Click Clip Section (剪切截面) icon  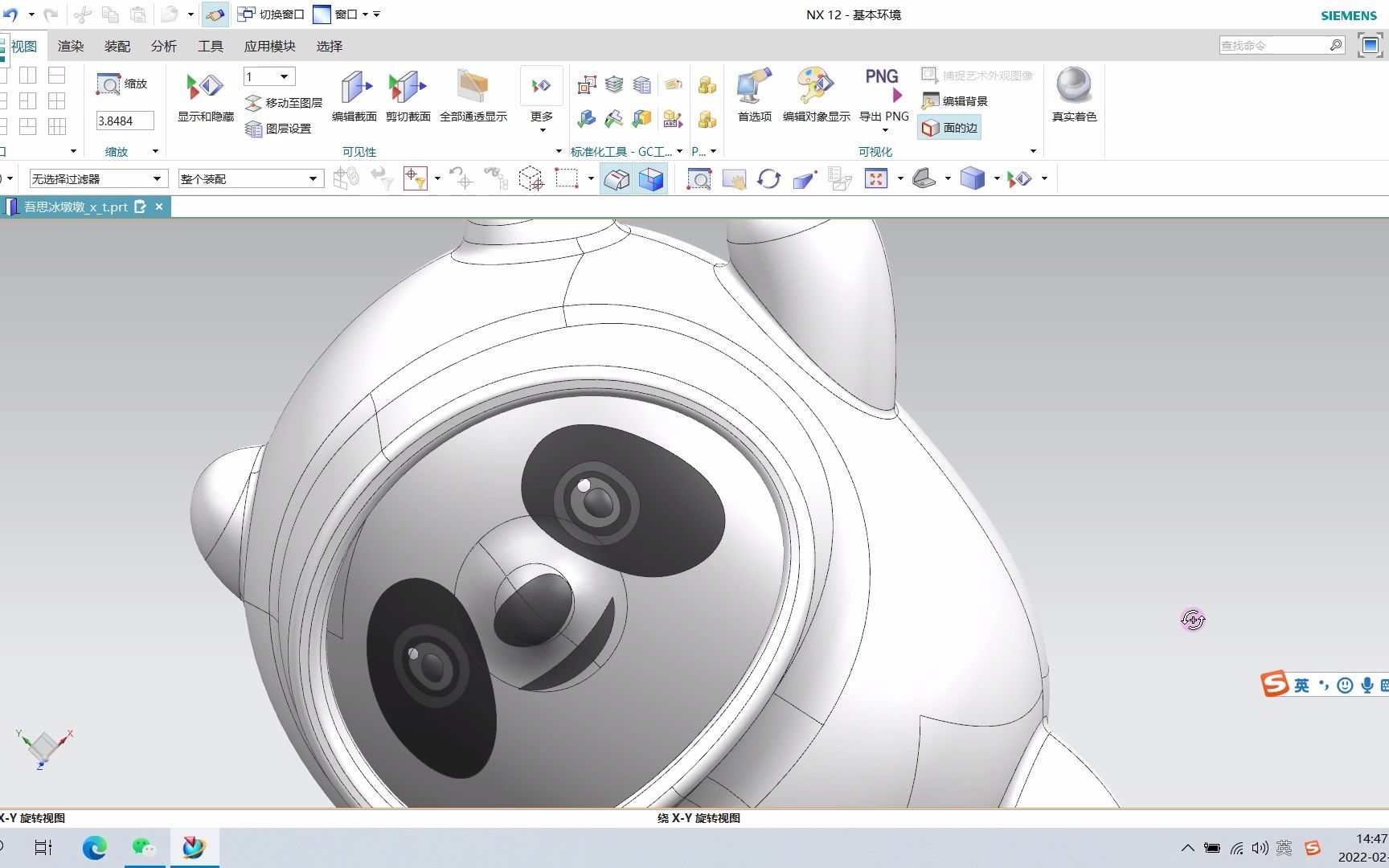[x=408, y=87]
